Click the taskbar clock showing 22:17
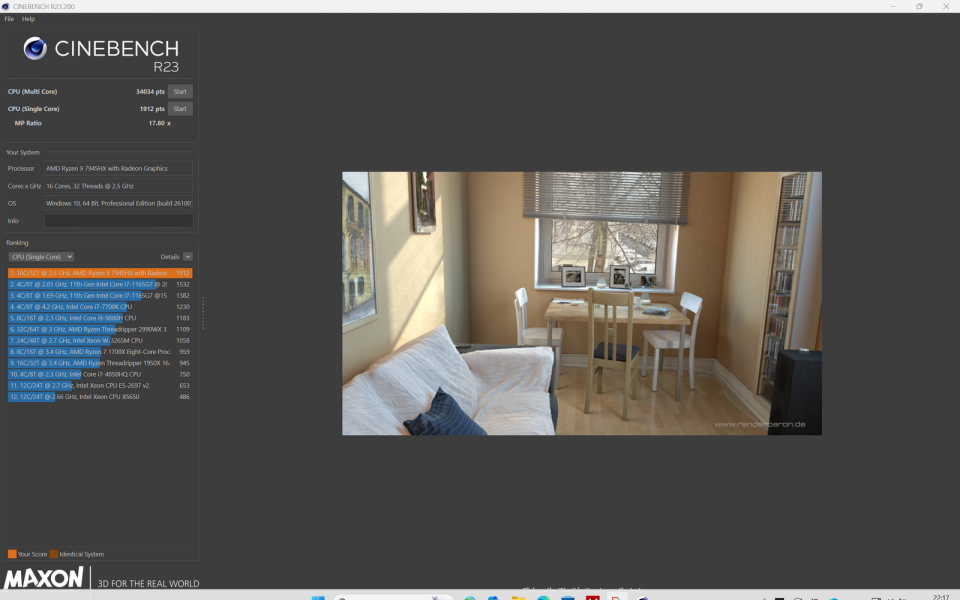This screenshot has height=600, width=960. coord(940,597)
